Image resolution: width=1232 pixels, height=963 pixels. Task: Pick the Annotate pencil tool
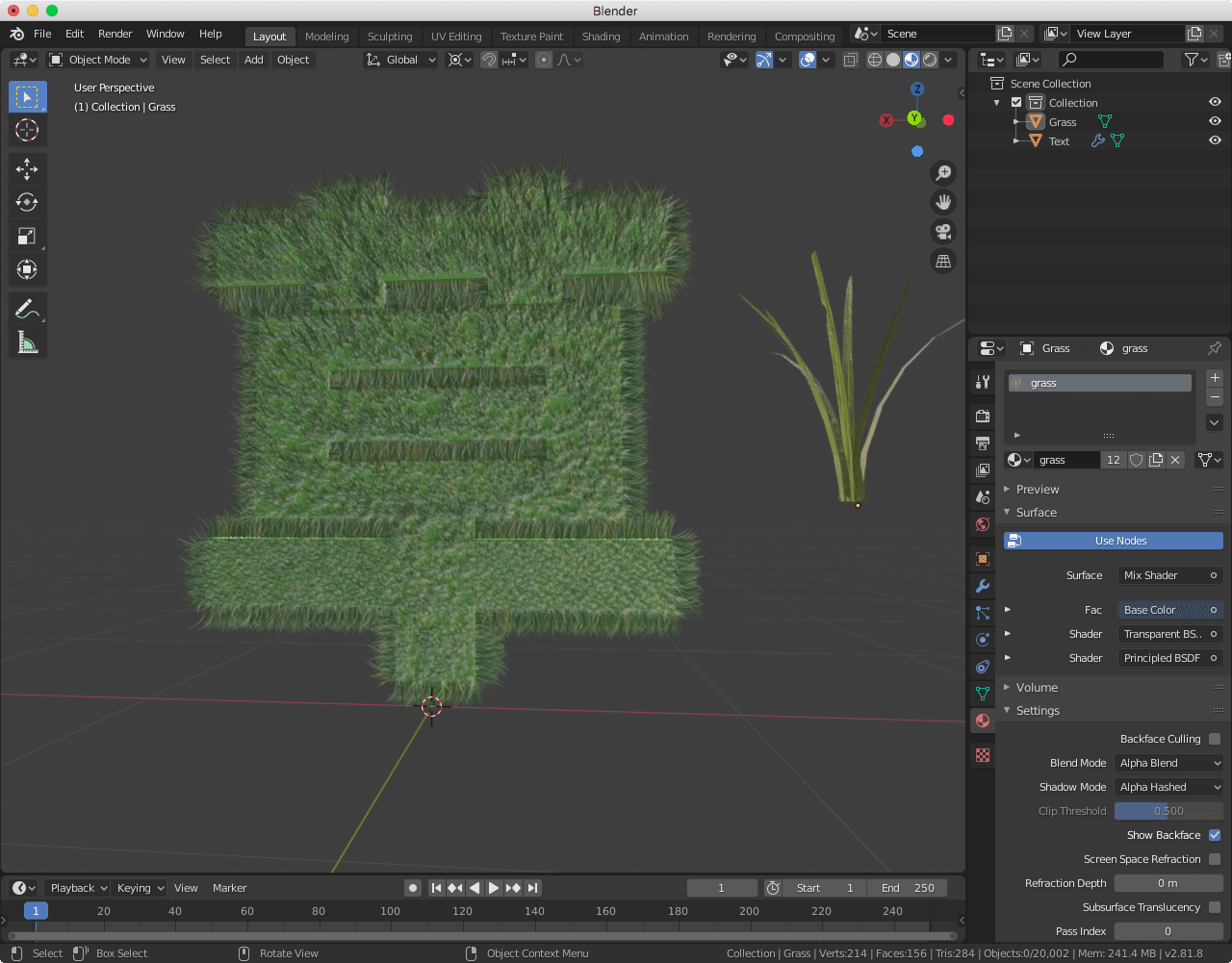click(x=27, y=309)
